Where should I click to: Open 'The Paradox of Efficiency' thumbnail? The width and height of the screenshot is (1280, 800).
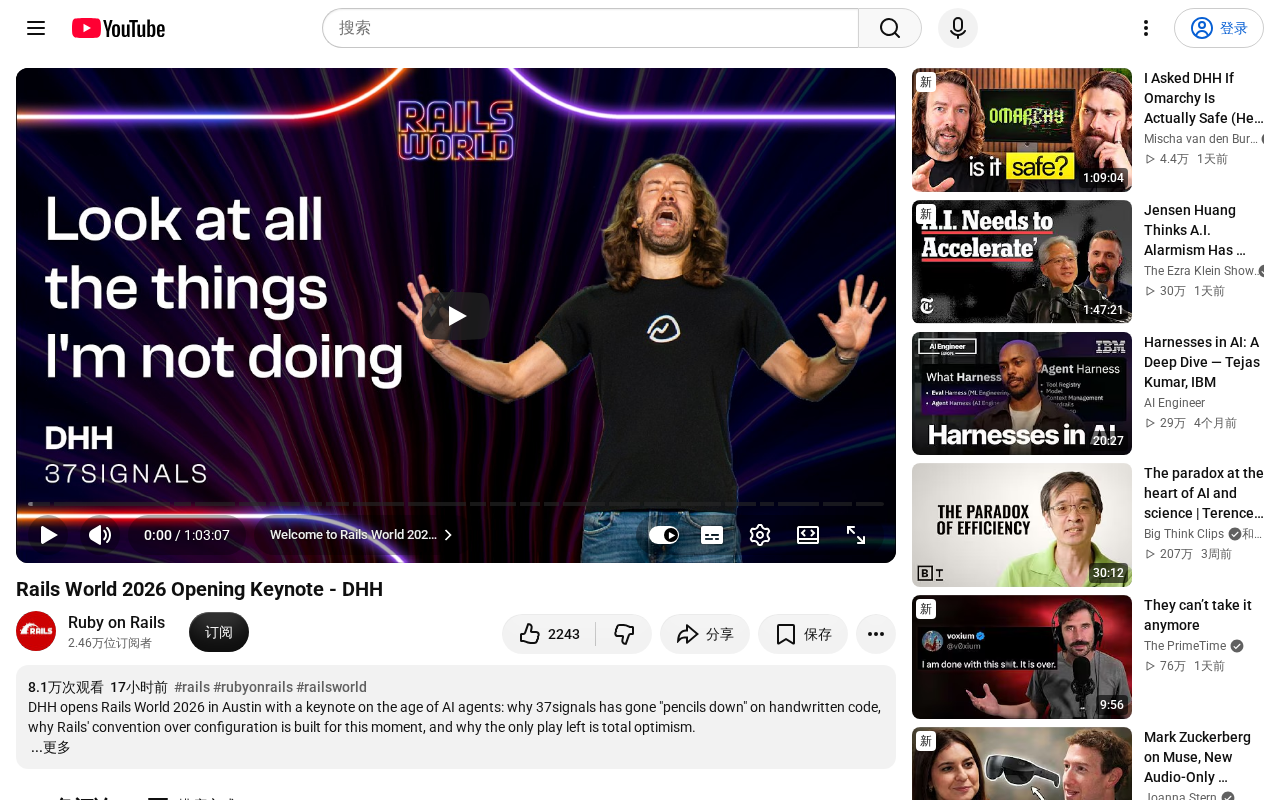(x=1022, y=525)
